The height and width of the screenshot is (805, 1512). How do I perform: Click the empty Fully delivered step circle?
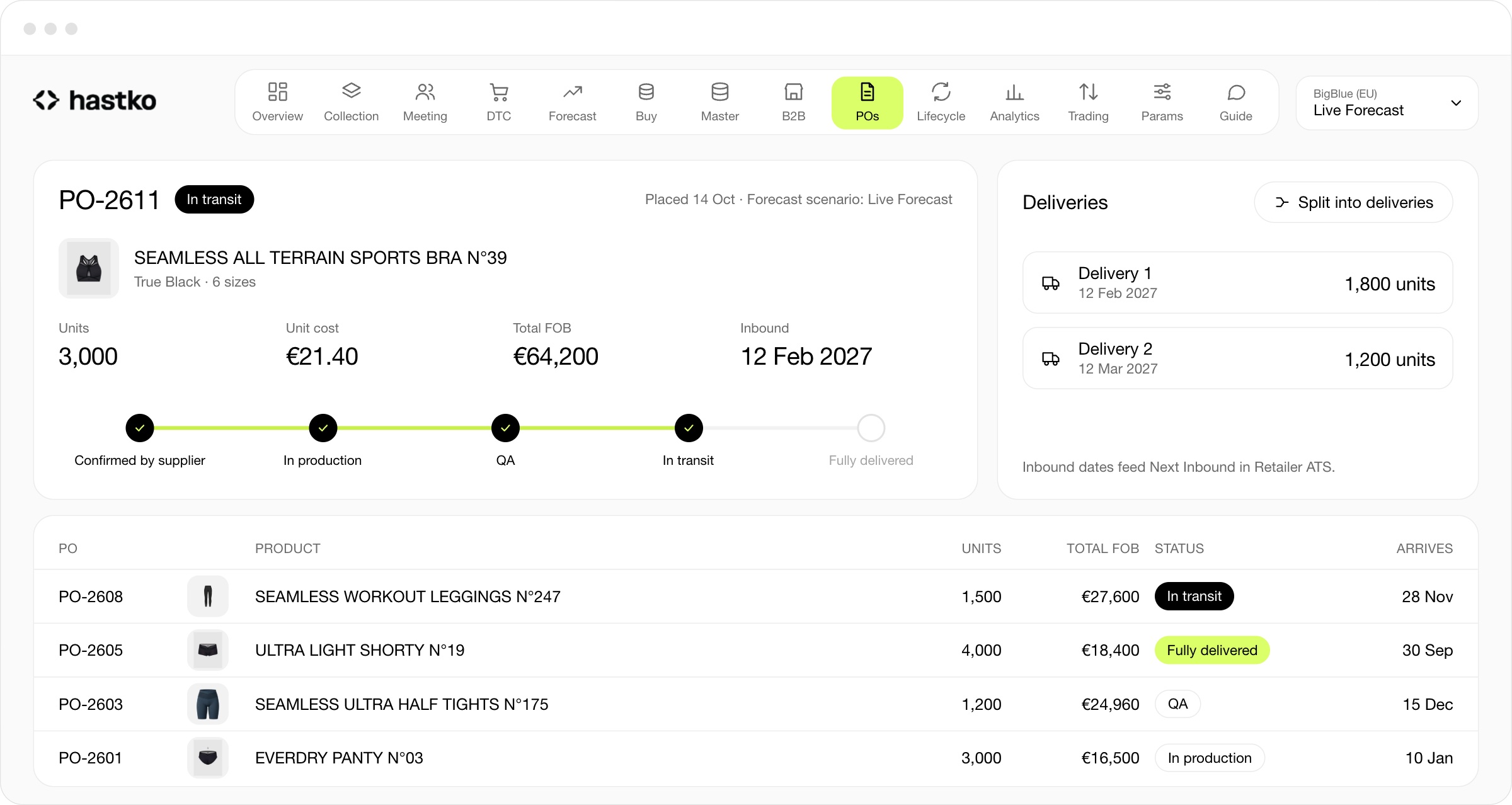(871, 428)
